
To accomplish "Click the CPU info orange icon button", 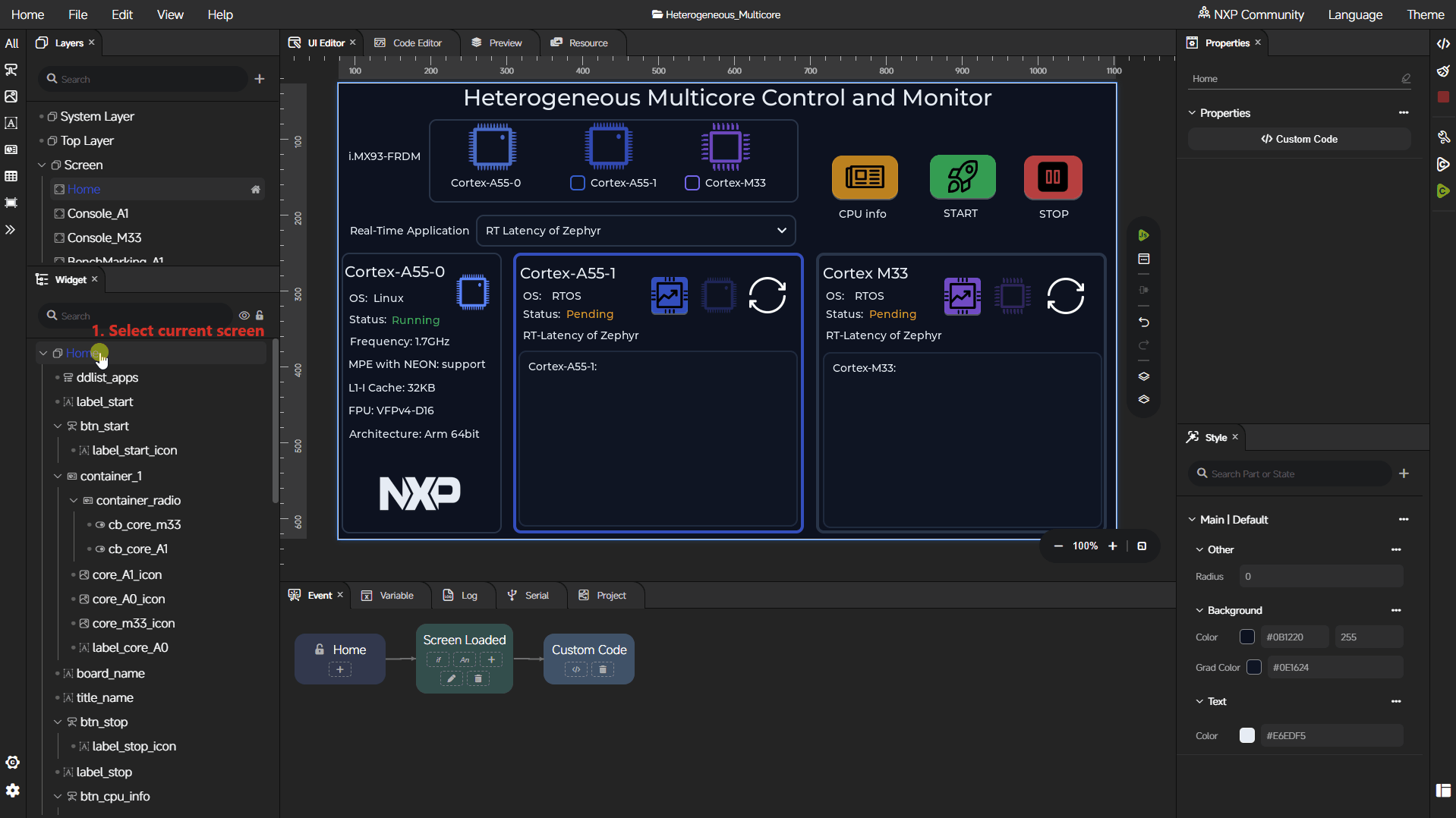I will [x=865, y=177].
